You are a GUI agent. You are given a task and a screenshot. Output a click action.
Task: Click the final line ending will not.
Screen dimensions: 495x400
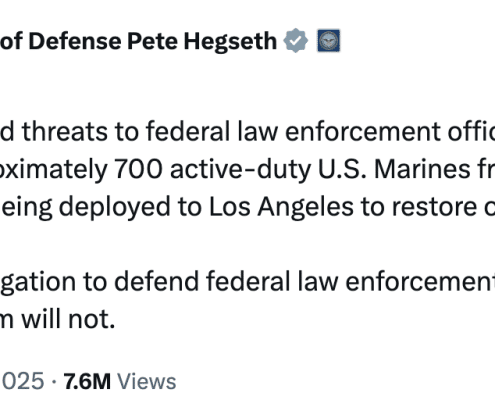point(57,319)
